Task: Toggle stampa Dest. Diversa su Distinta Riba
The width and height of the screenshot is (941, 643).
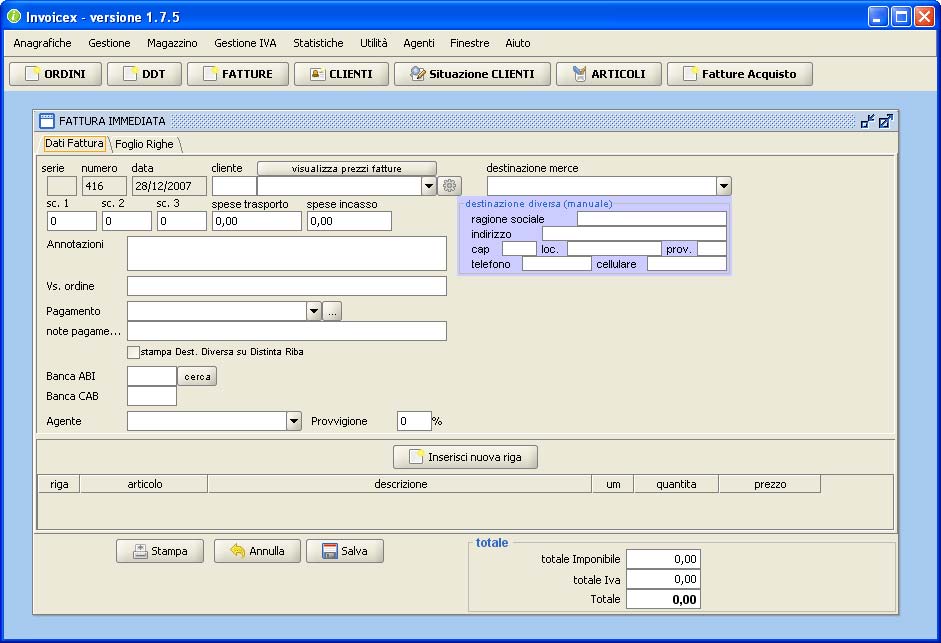Action: tap(133, 352)
